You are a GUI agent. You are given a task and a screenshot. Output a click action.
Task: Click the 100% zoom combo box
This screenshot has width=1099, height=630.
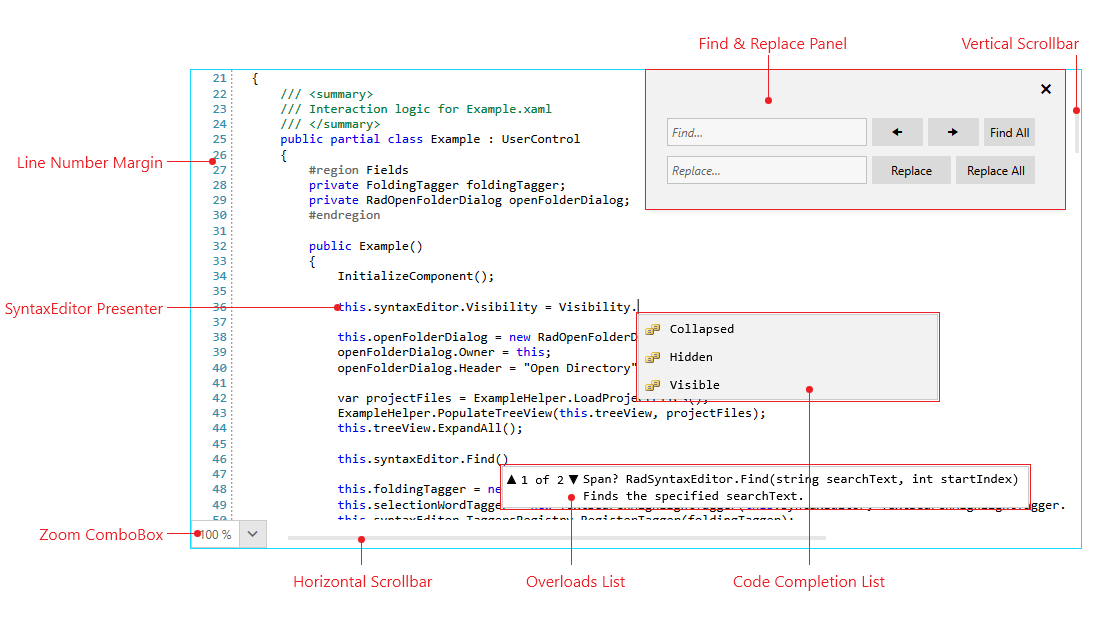[216, 534]
